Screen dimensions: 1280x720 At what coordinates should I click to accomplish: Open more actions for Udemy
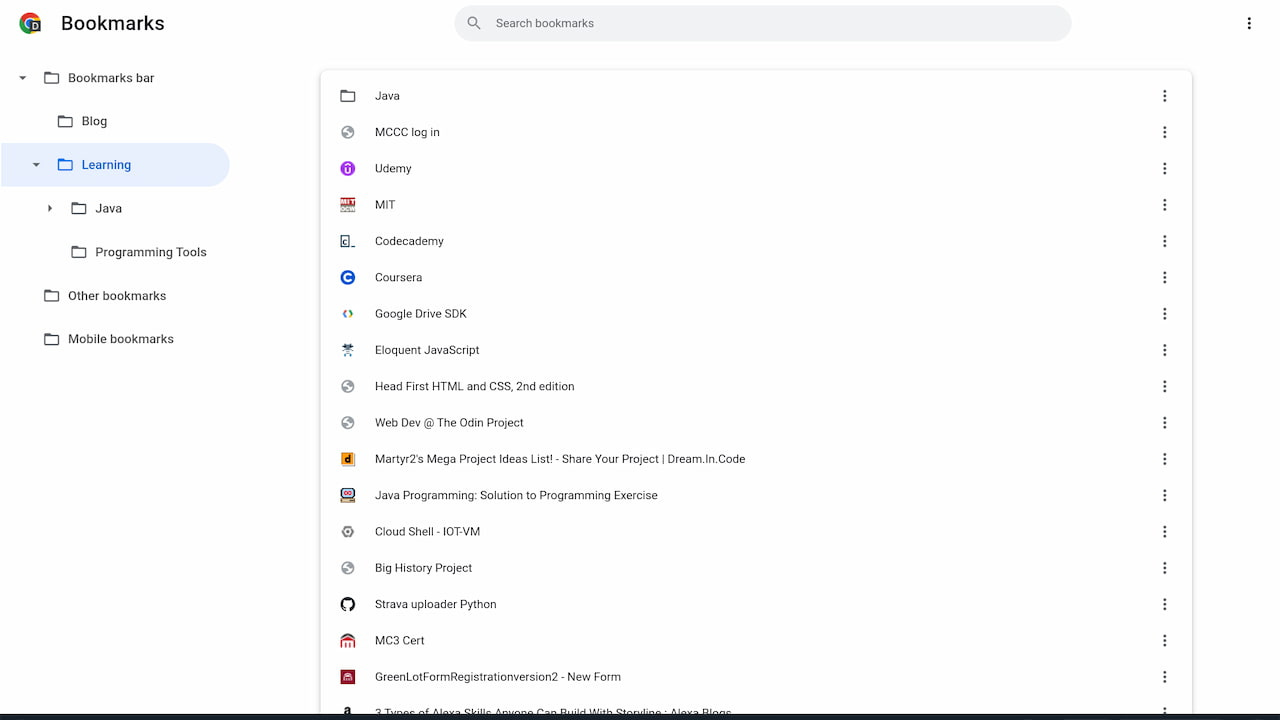click(1164, 168)
